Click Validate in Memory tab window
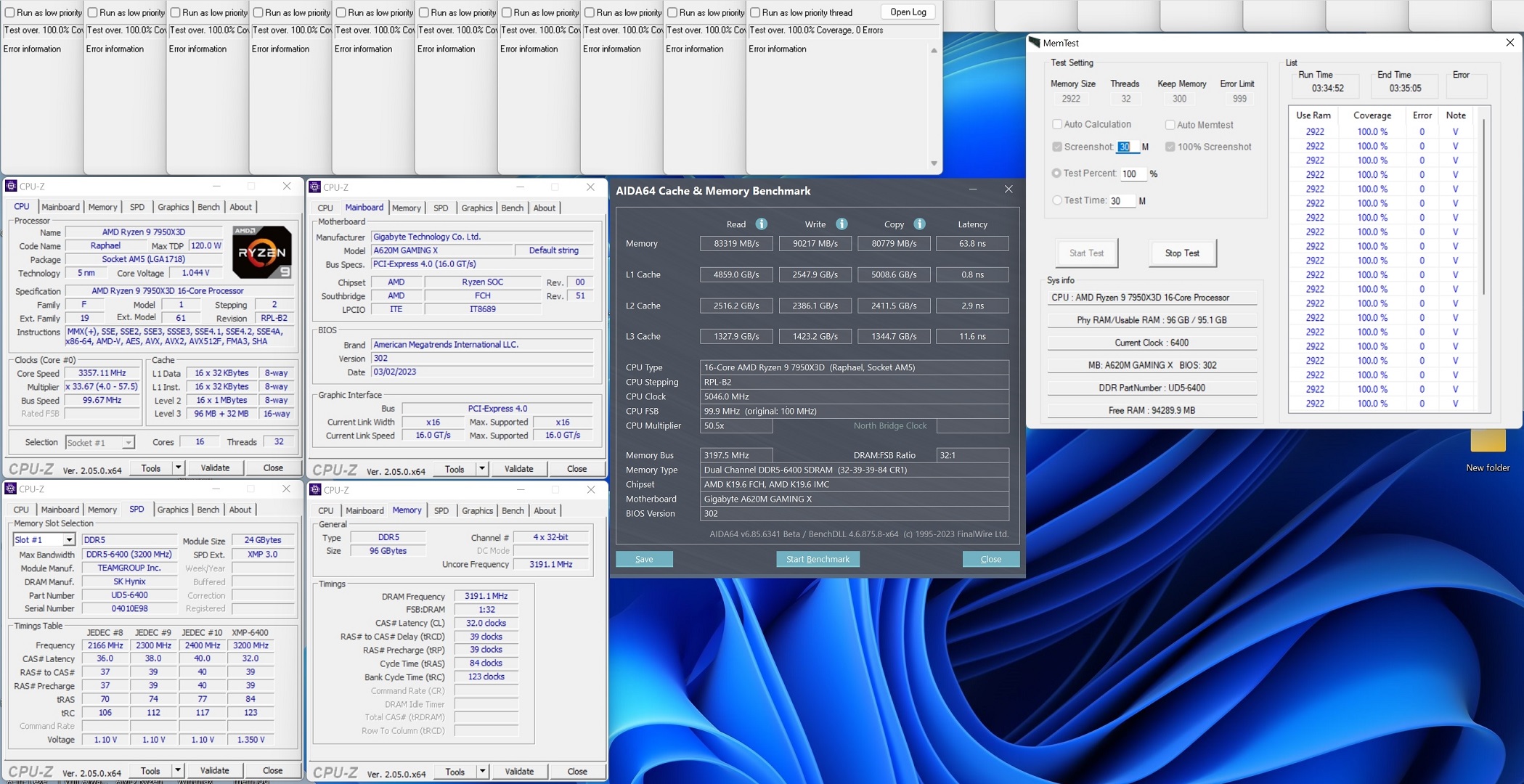1524x784 pixels. pyautogui.click(x=519, y=771)
